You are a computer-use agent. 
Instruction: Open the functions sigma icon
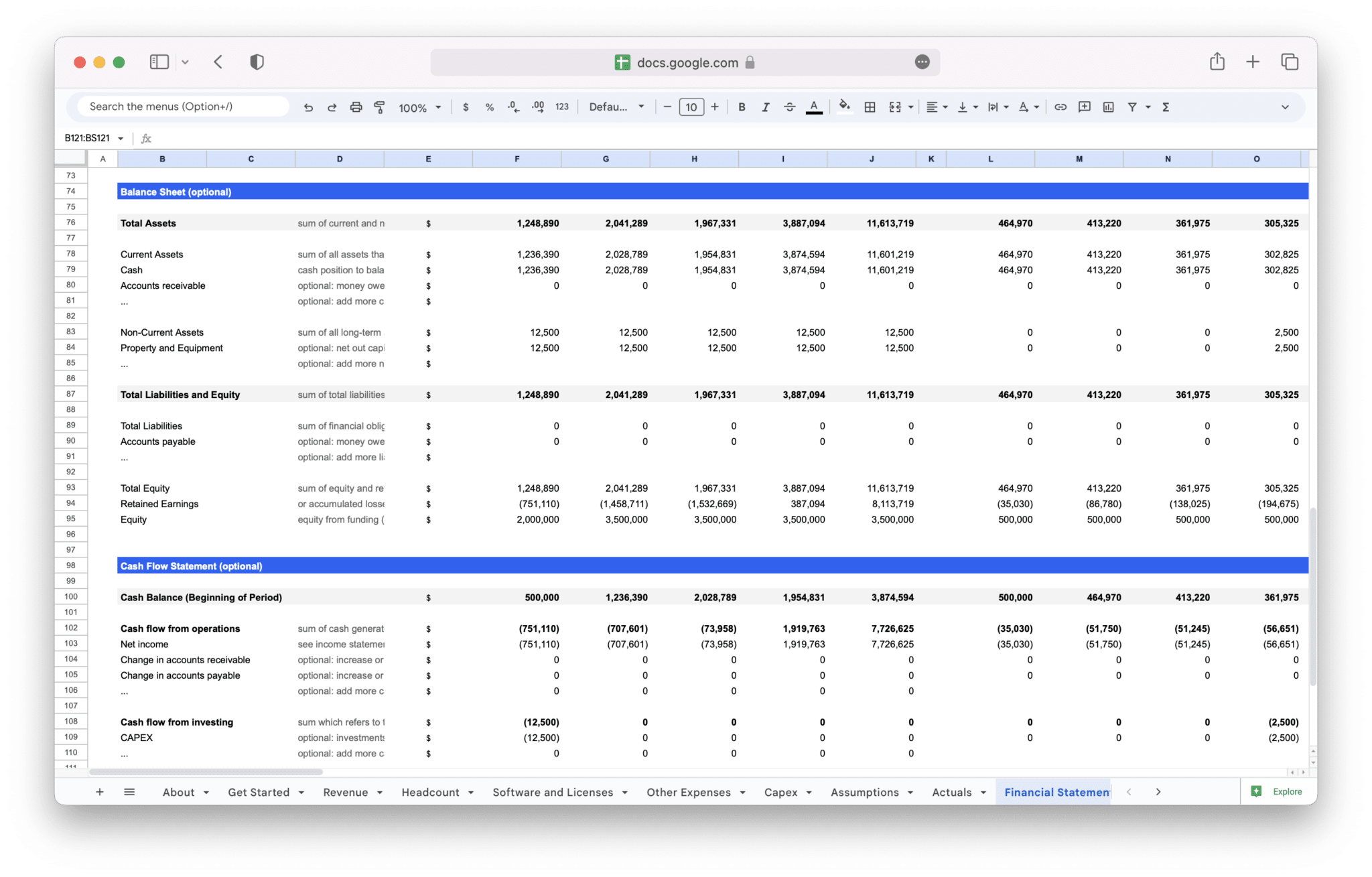(x=1166, y=107)
